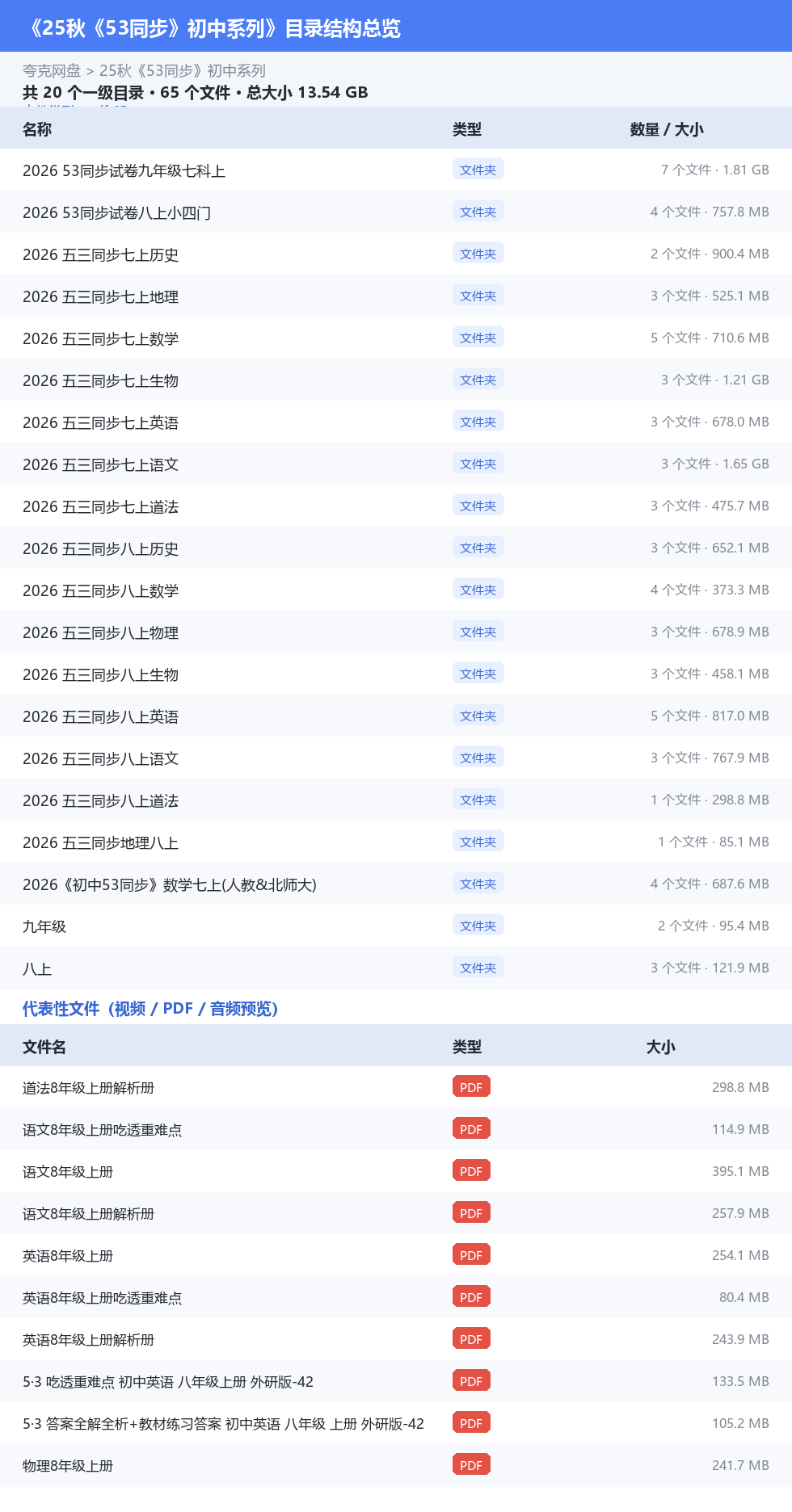Click the size value 133.5 MB
Screen dimensions: 792x1512
pos(740,1381)
